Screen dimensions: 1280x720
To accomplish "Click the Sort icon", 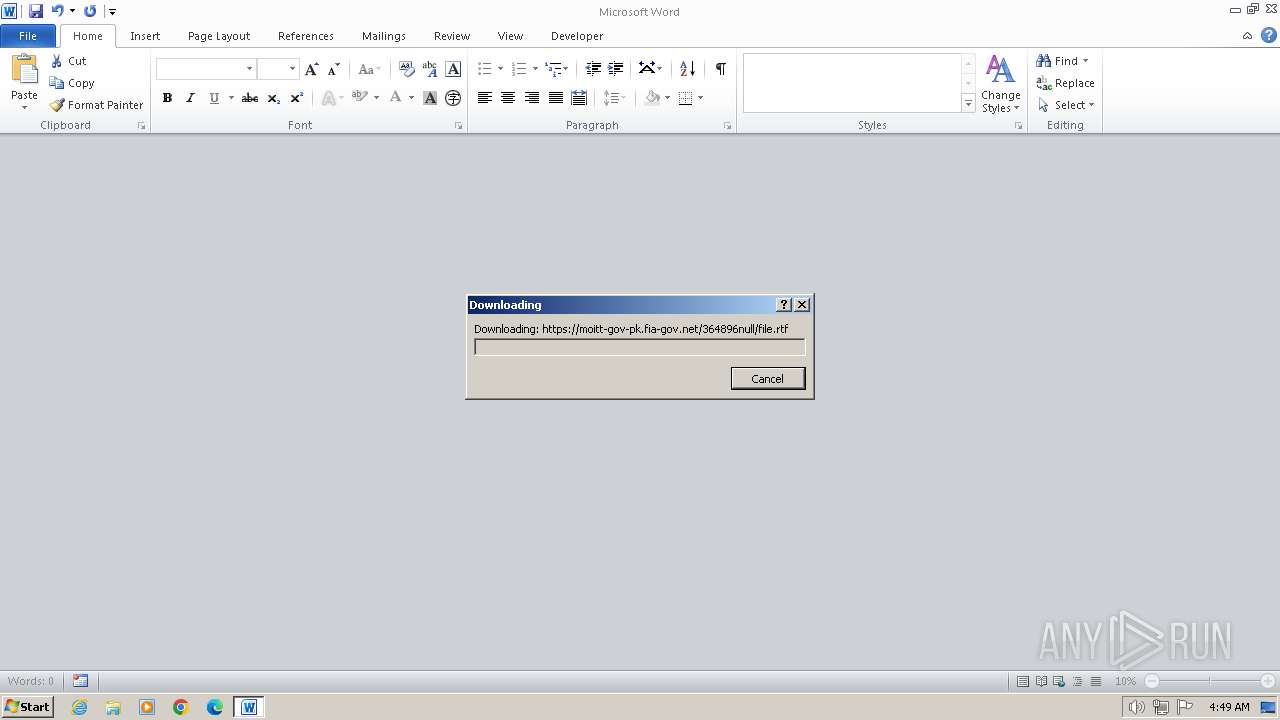I will click(687, 69).
